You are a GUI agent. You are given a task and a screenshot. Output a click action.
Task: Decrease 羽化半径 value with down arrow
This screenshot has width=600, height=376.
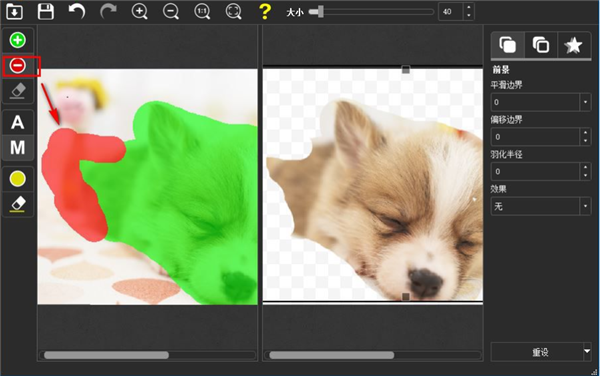point(585,176)
